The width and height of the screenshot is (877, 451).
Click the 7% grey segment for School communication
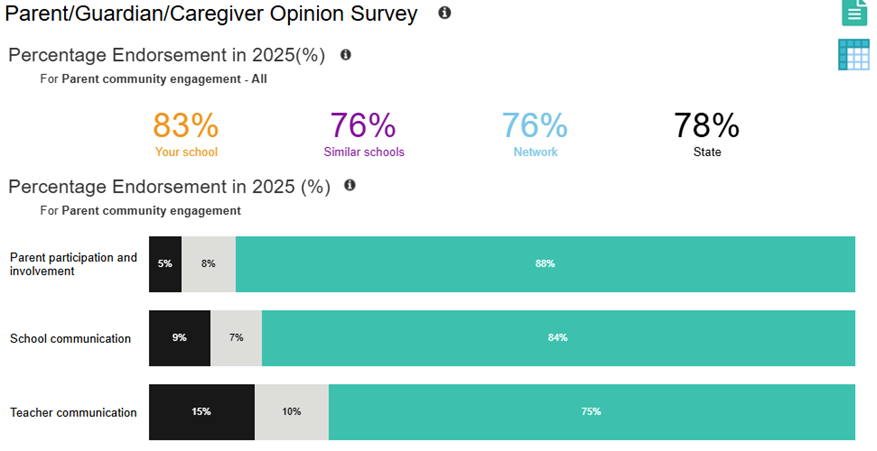[x=236, y=338]
